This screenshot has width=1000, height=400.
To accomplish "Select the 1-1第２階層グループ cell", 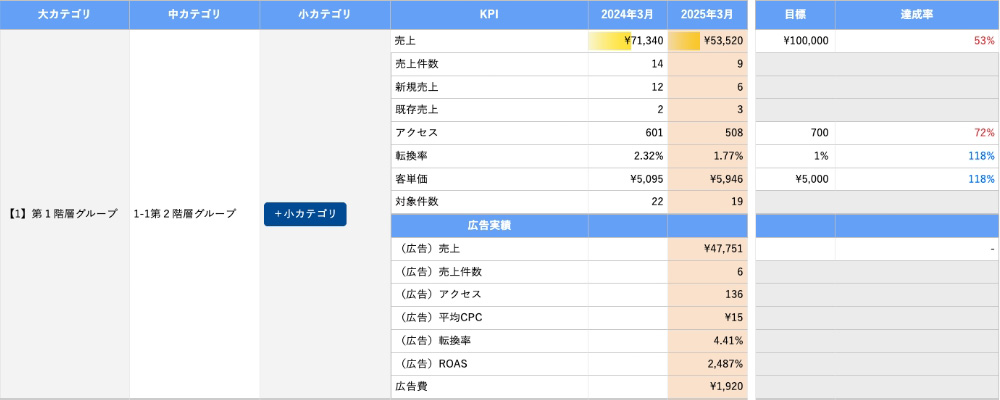I will (x=195, y=214).
